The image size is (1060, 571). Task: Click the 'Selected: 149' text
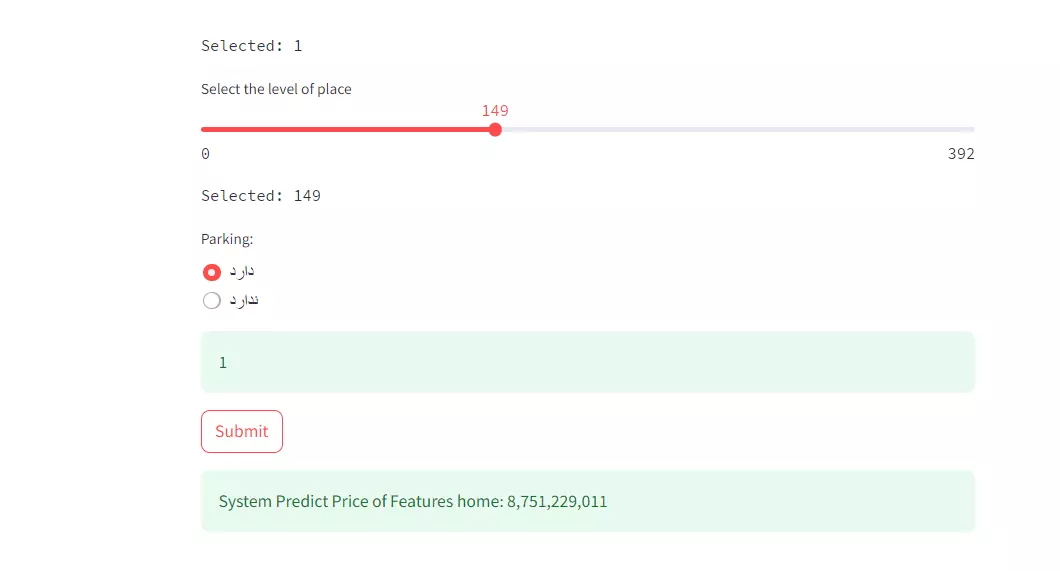[261, 196]
